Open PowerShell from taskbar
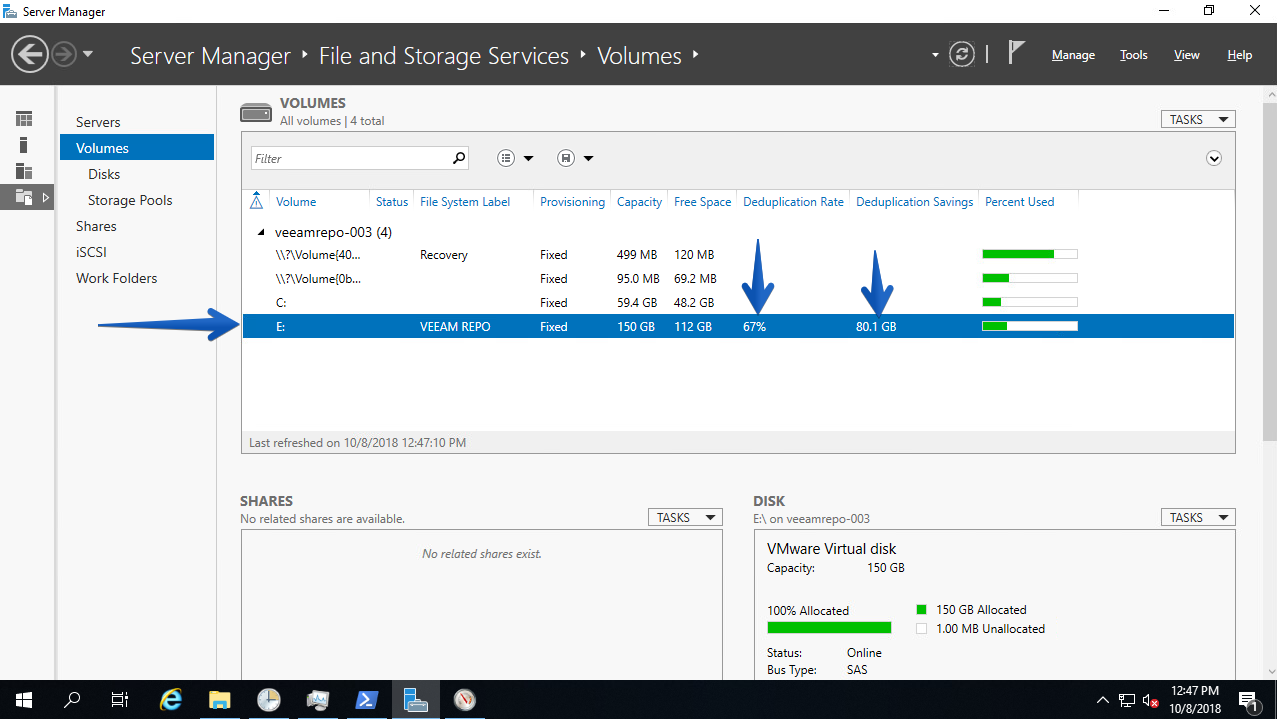This screenshot has height=719, width=1277. point(366,700)
